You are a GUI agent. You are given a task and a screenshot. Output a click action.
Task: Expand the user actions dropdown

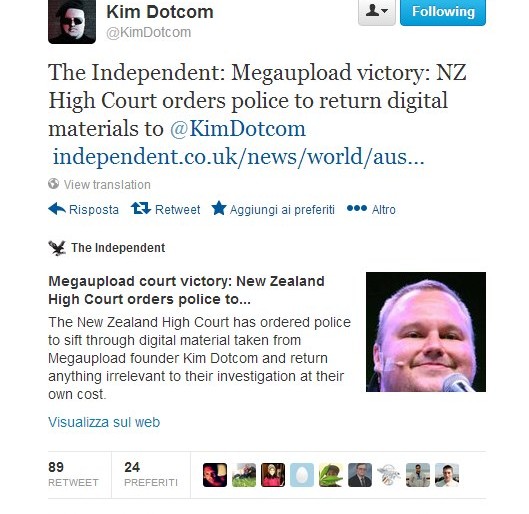pos(377,12)
